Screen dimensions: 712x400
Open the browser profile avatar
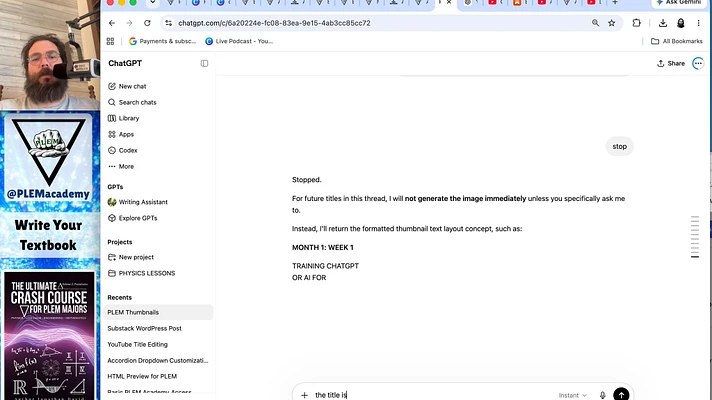point(681,23)
